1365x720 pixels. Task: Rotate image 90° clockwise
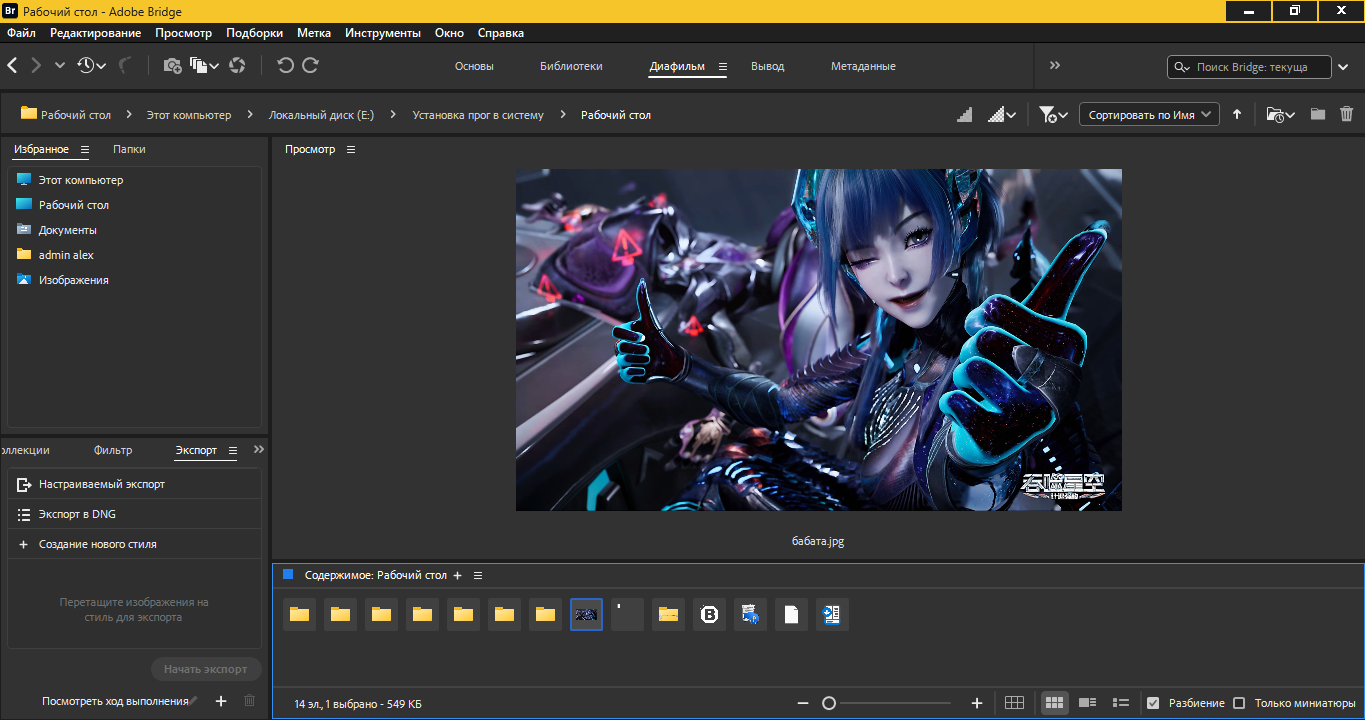(x=310, y=66)
